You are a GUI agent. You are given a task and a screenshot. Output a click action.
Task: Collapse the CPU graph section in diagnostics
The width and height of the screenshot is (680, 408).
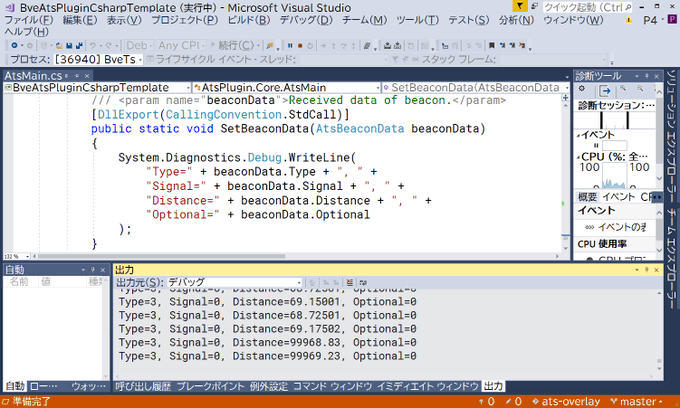579,157
